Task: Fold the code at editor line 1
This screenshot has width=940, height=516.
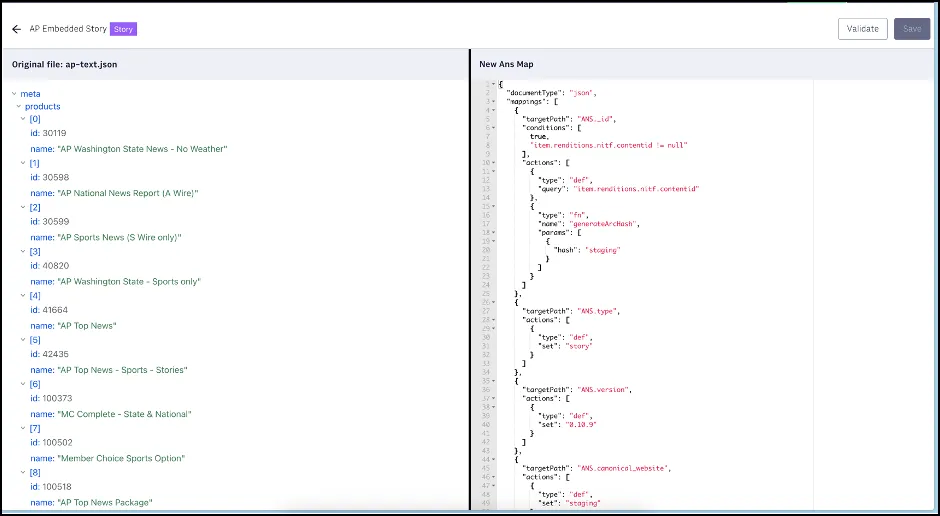Action: [x=494, y=85]
